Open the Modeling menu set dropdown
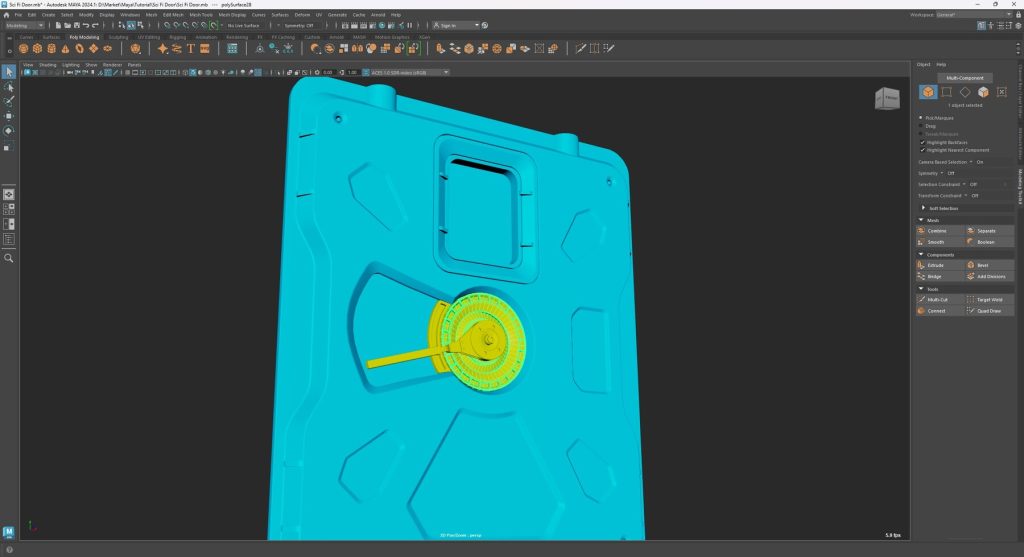Viewport: 1024px width, 557px height. [24, 25]
